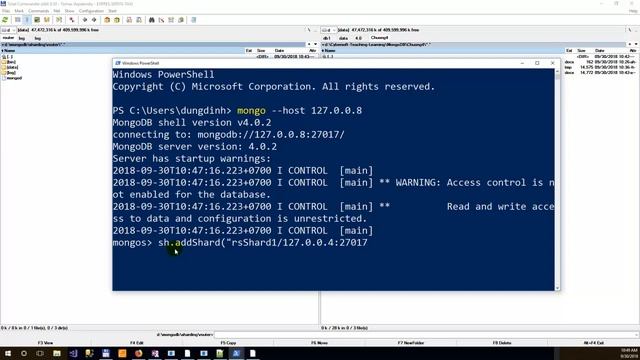Viewport: 640px width, 360px height.
Task: Click the Total Commander floppy taskbar icon
Action: click(106, 353)
